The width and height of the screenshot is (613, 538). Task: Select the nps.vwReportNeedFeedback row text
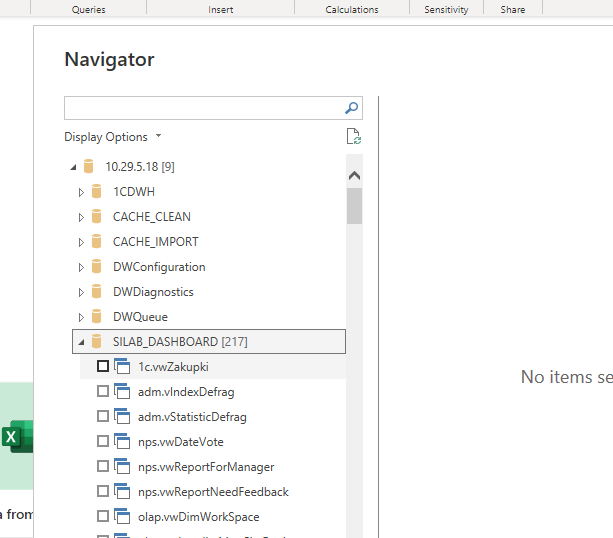pos(213,492)
